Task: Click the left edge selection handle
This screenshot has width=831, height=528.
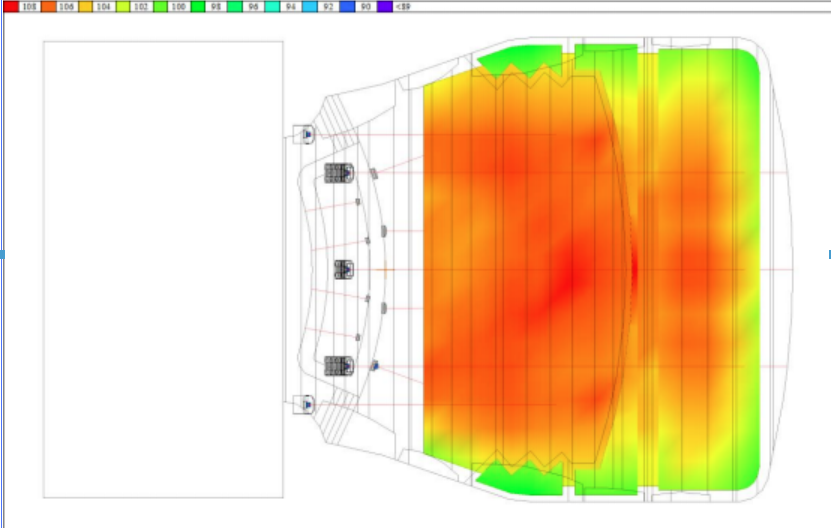Action: tap(2, 254)
